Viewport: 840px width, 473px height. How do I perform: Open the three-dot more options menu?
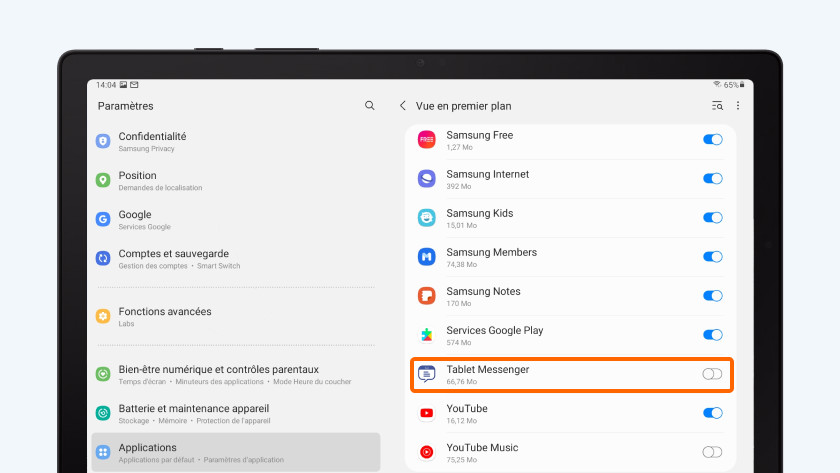coord(738,106)
